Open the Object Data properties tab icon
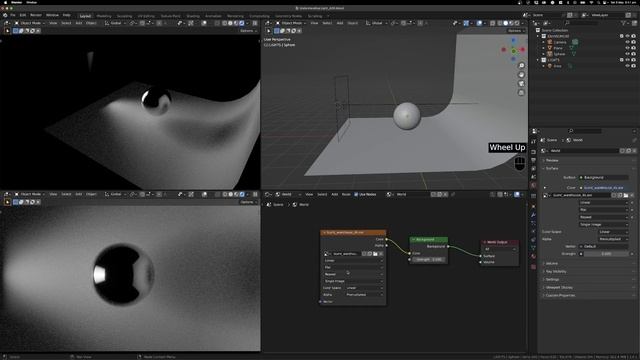Screen dimensions: 640x360 tap(533, 248)
